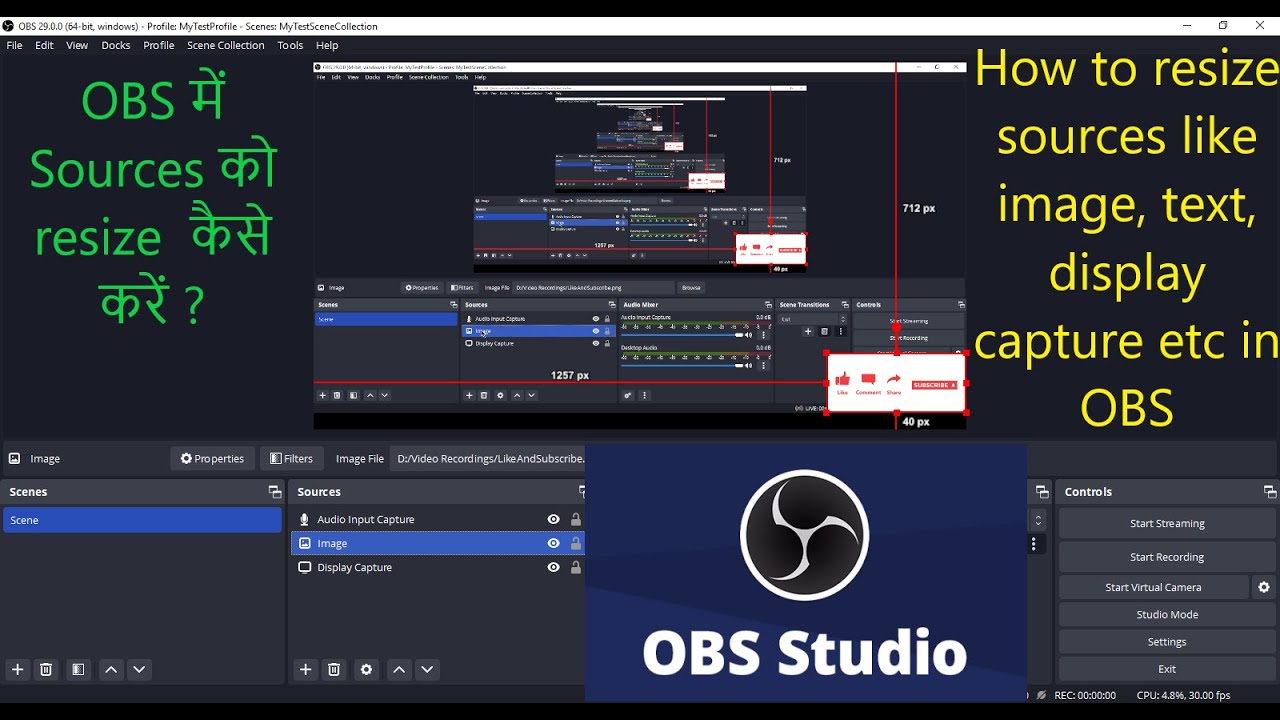The image size is (1280, 720).
Task: Pop out the dock left of Controls
Action: click(1041, 492)
